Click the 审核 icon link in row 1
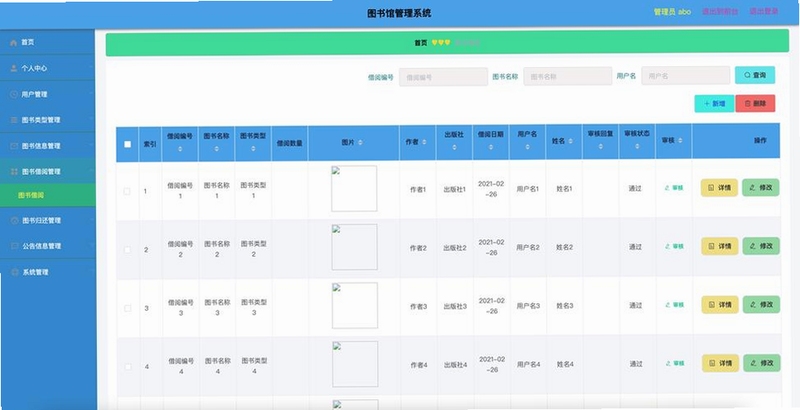800x410 pixels. 674,188
